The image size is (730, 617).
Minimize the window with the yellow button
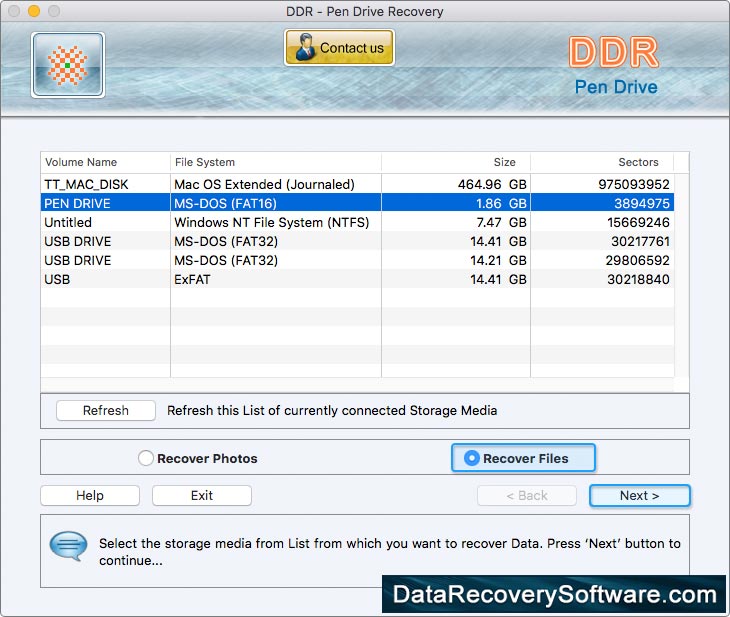(34, 11)
